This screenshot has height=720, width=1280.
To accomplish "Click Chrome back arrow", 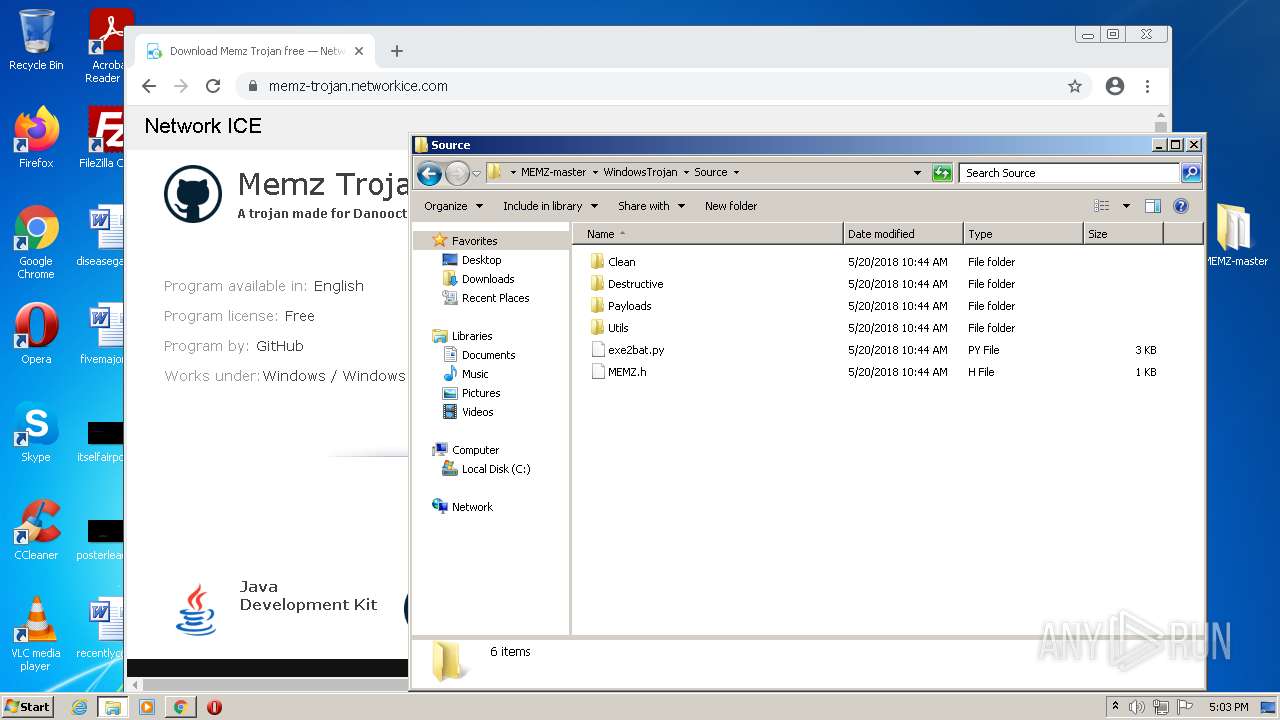I will pos(149,86).
